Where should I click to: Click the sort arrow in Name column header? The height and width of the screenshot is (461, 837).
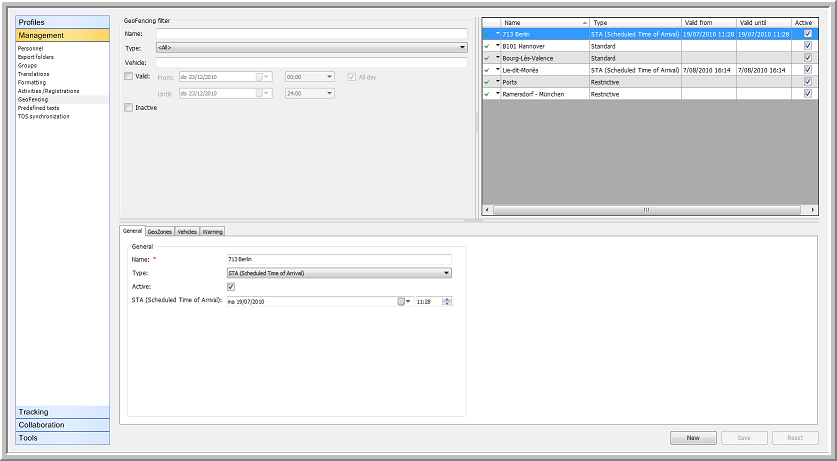coord(583,22)
